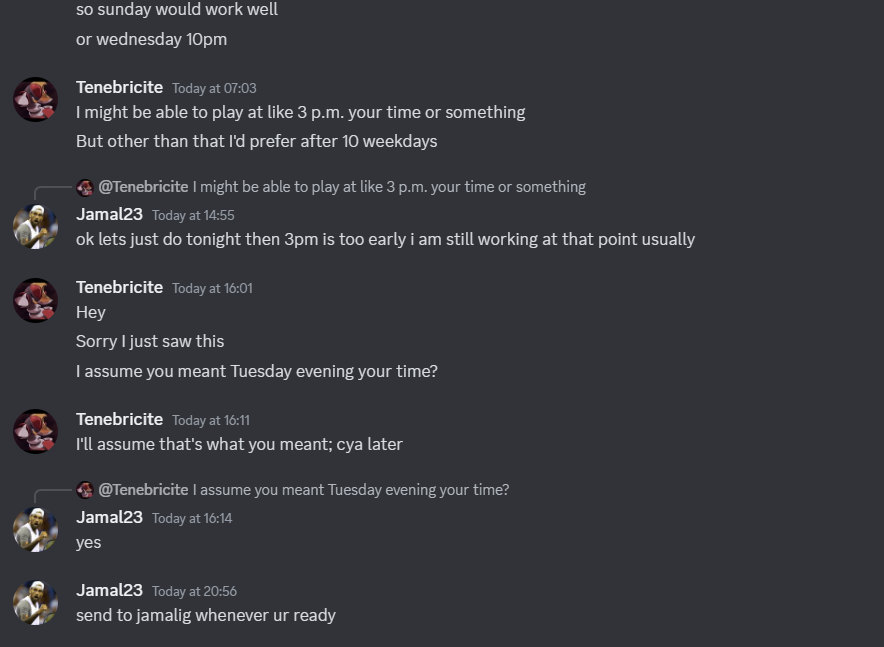Image resolution: width=884 pixels, height=647 pixels.
Task: Open Jamal23's avatar beside the 20:56 message
Action: point(35,602)
